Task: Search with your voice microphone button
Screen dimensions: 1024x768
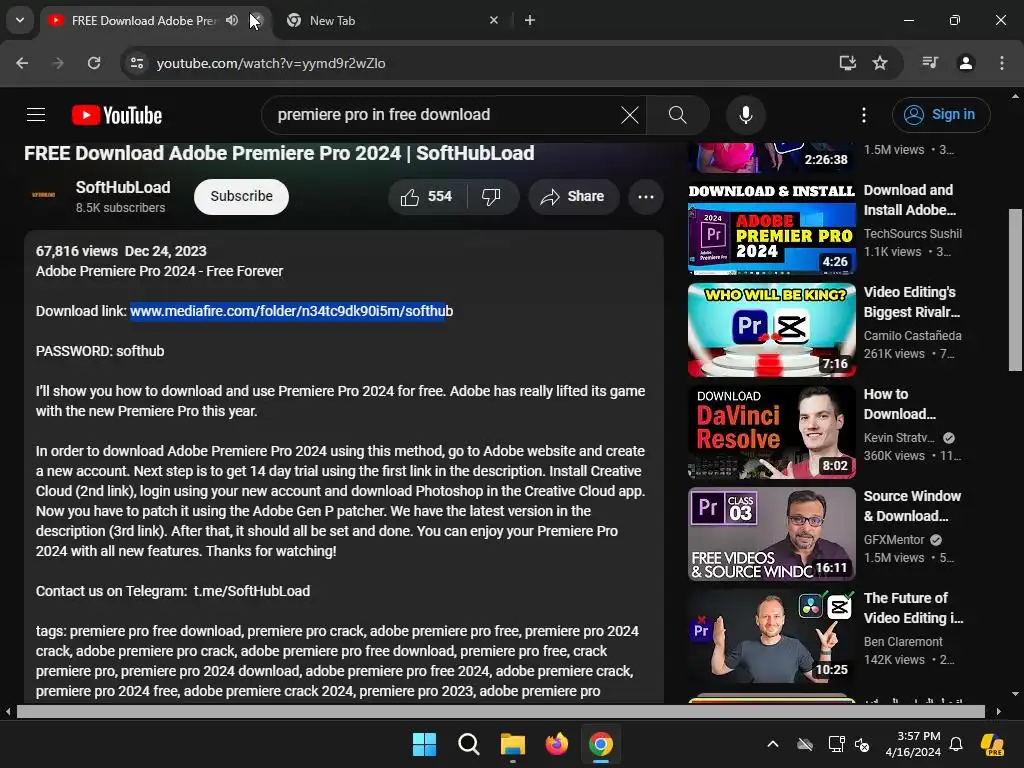Action: point(745,116)
